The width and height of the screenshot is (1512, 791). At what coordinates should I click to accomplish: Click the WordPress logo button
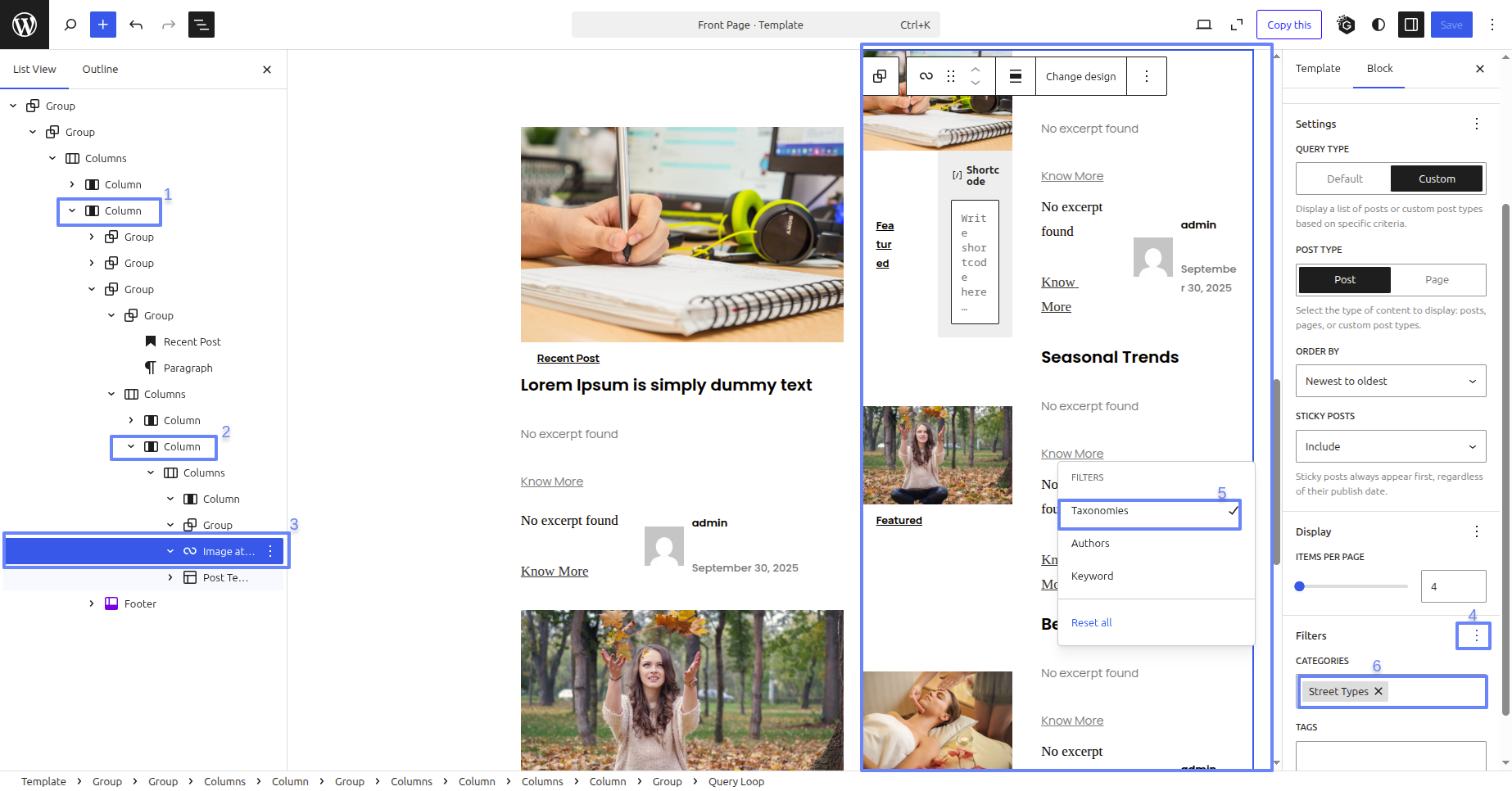coord(25,25)
